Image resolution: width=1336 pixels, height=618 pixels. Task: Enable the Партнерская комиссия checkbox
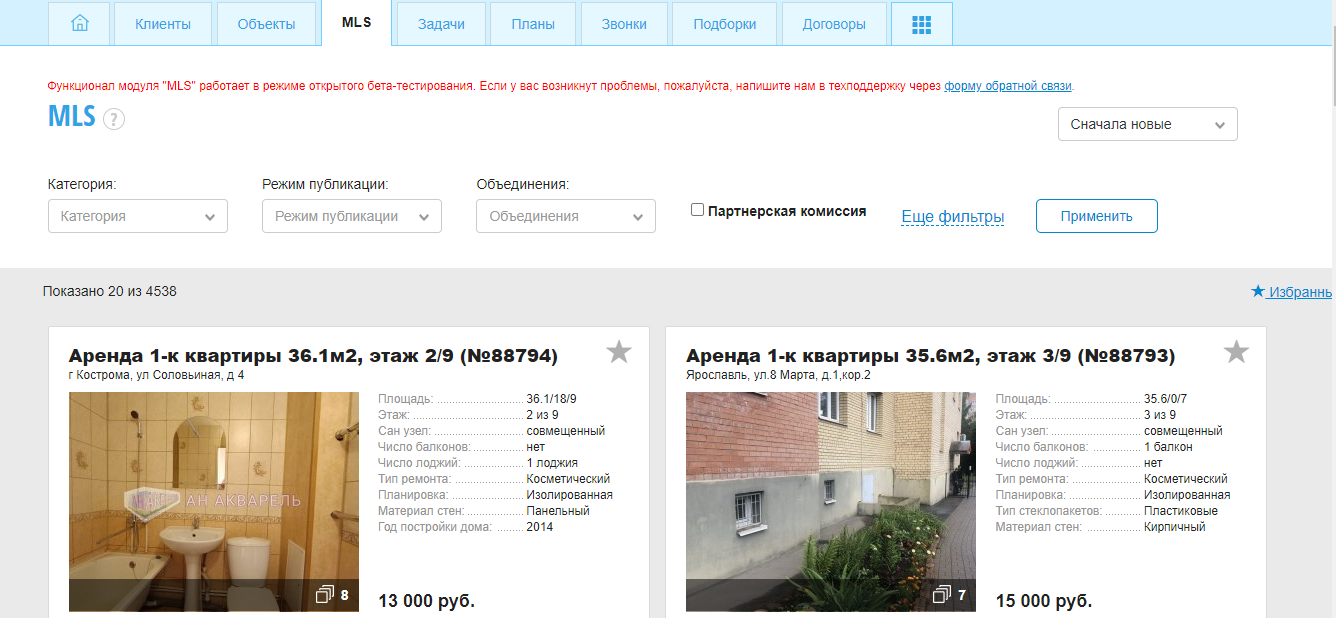coord(698,210)
